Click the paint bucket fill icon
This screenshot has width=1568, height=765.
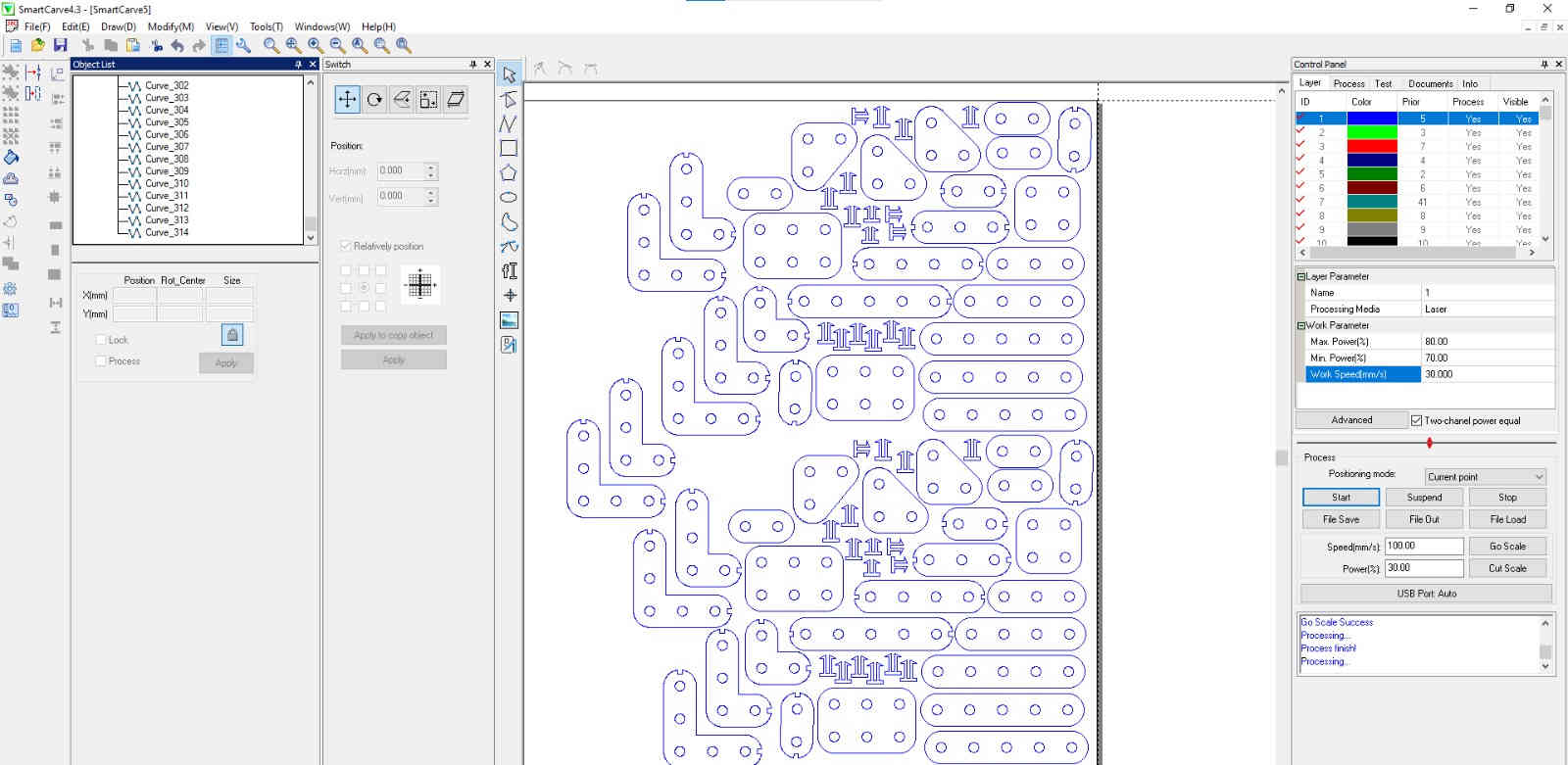pos(11,157)
